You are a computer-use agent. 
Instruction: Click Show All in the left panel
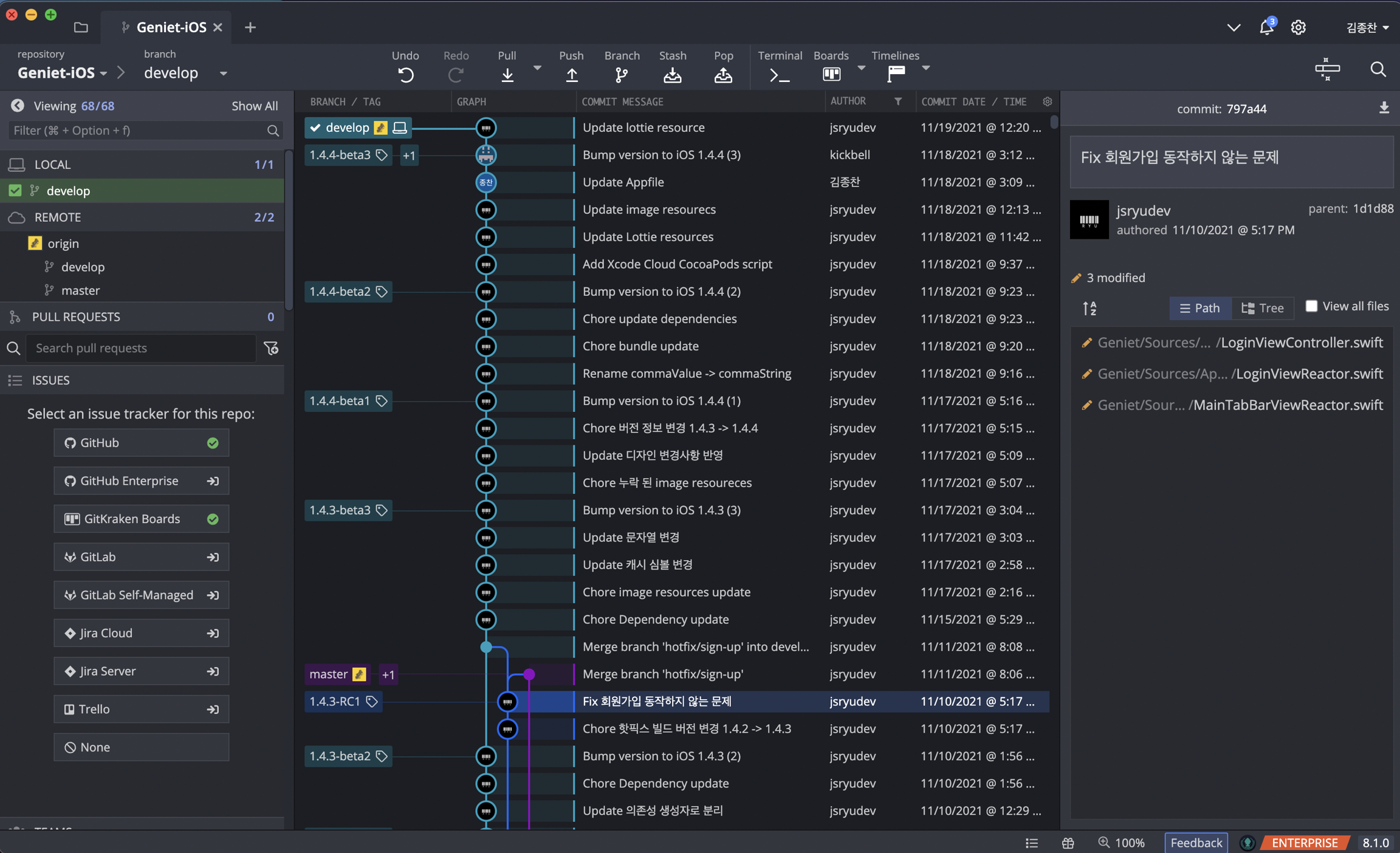tap(254, 106)
